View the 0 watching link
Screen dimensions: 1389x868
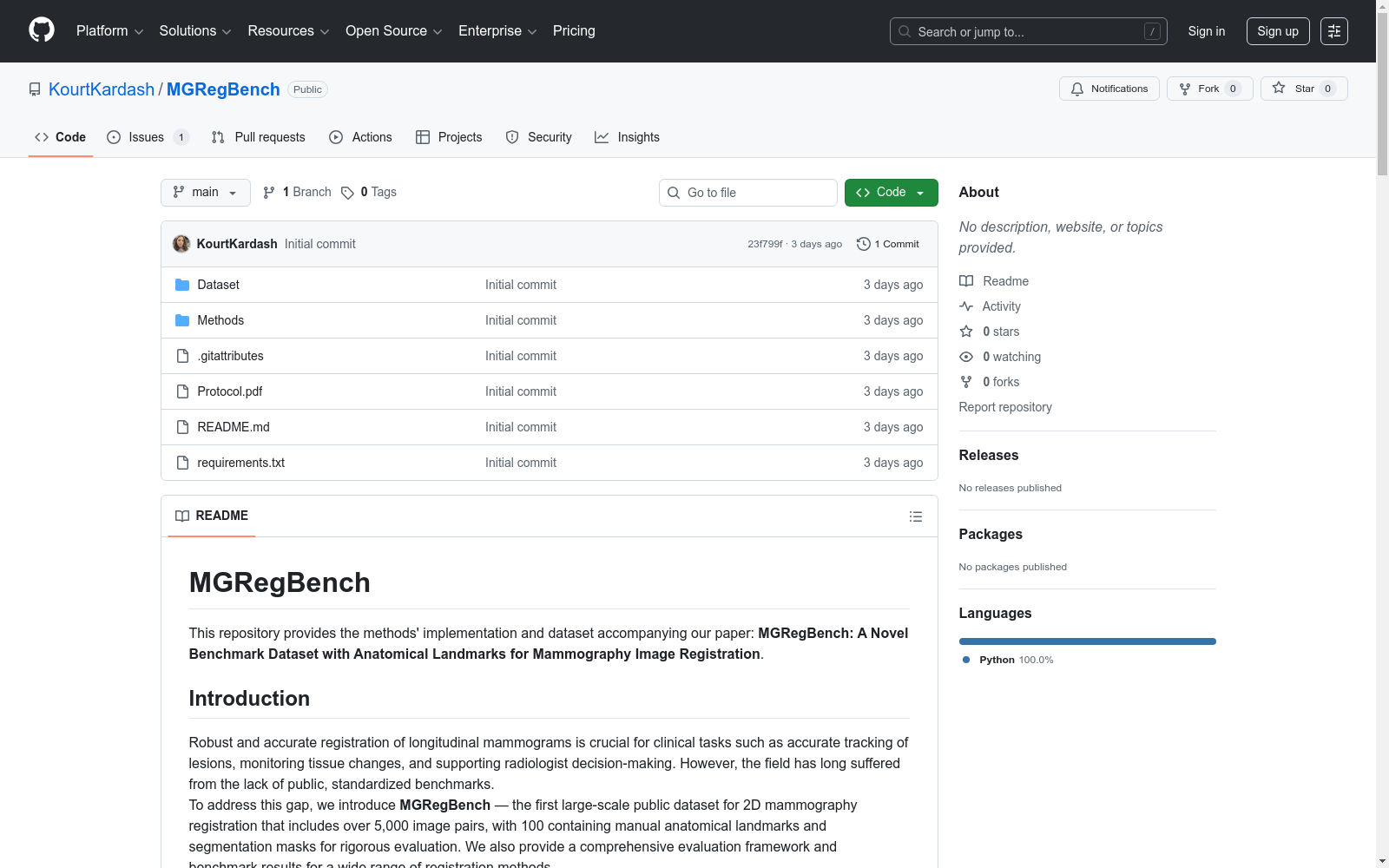pos(1000,357)
